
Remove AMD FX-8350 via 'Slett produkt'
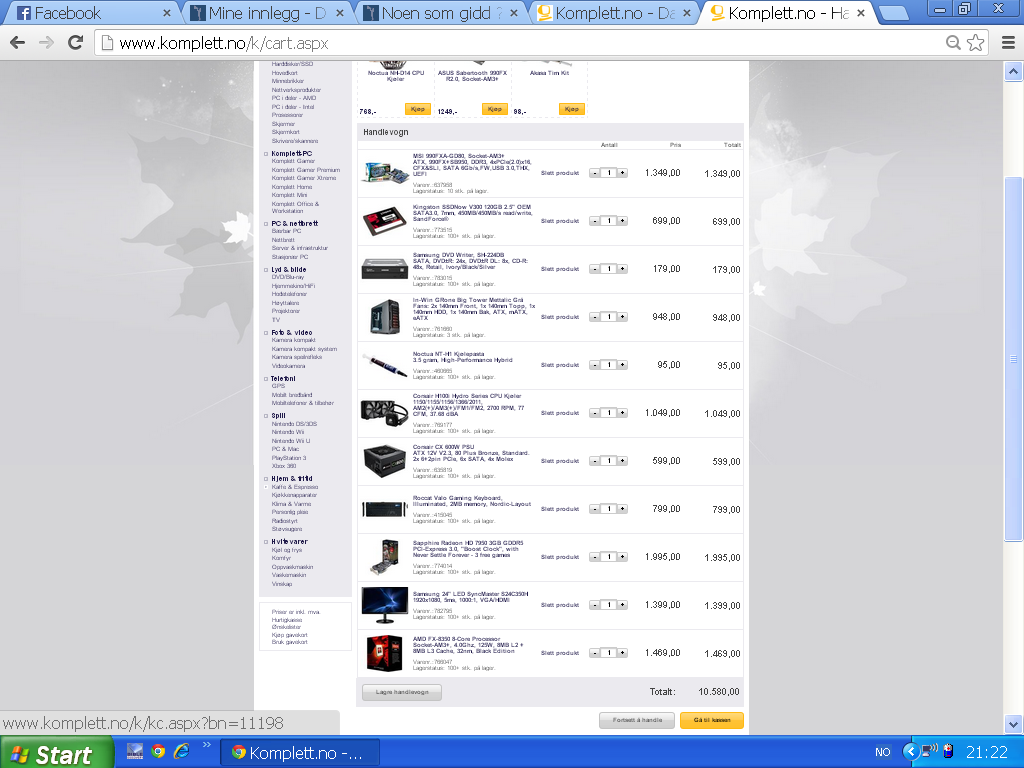pos(560,653)
